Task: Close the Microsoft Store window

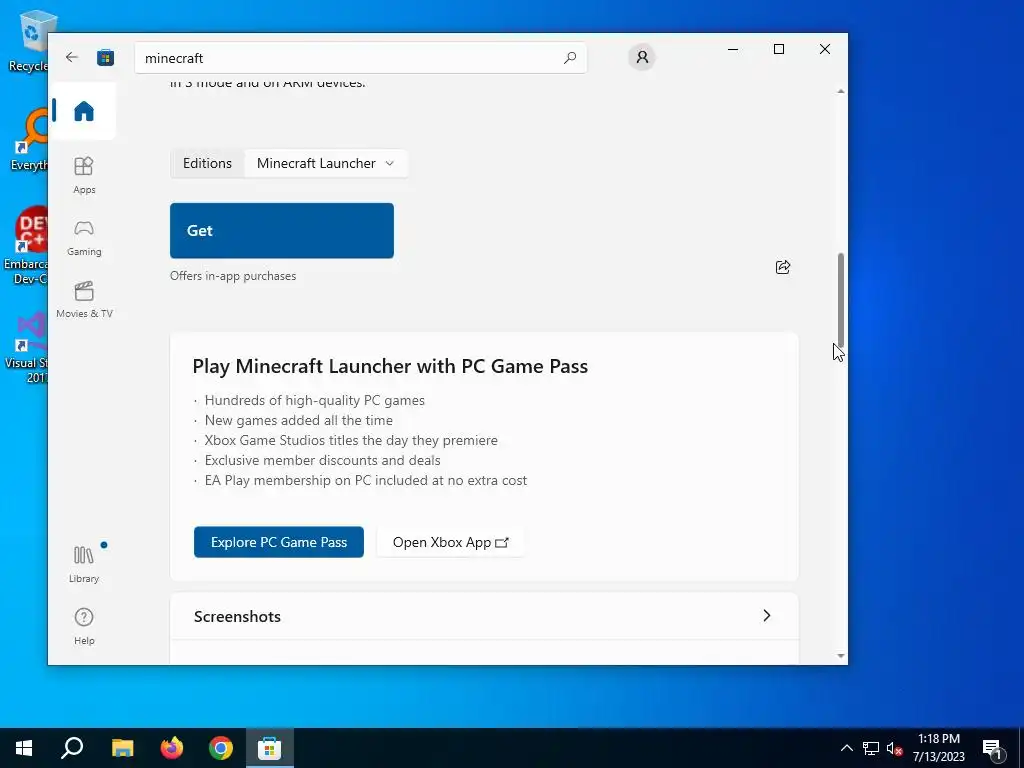Action: point(825,49)
